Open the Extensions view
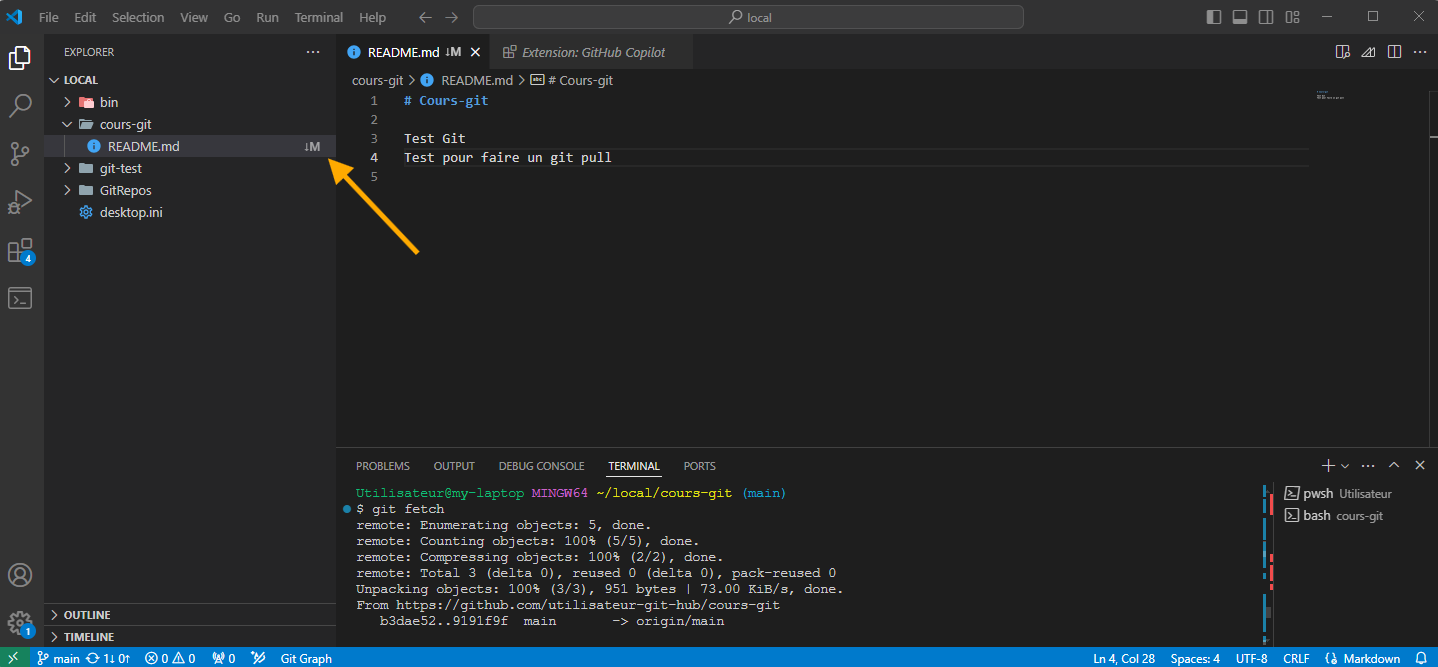1438x667 pixels. [x=20, y=250]
